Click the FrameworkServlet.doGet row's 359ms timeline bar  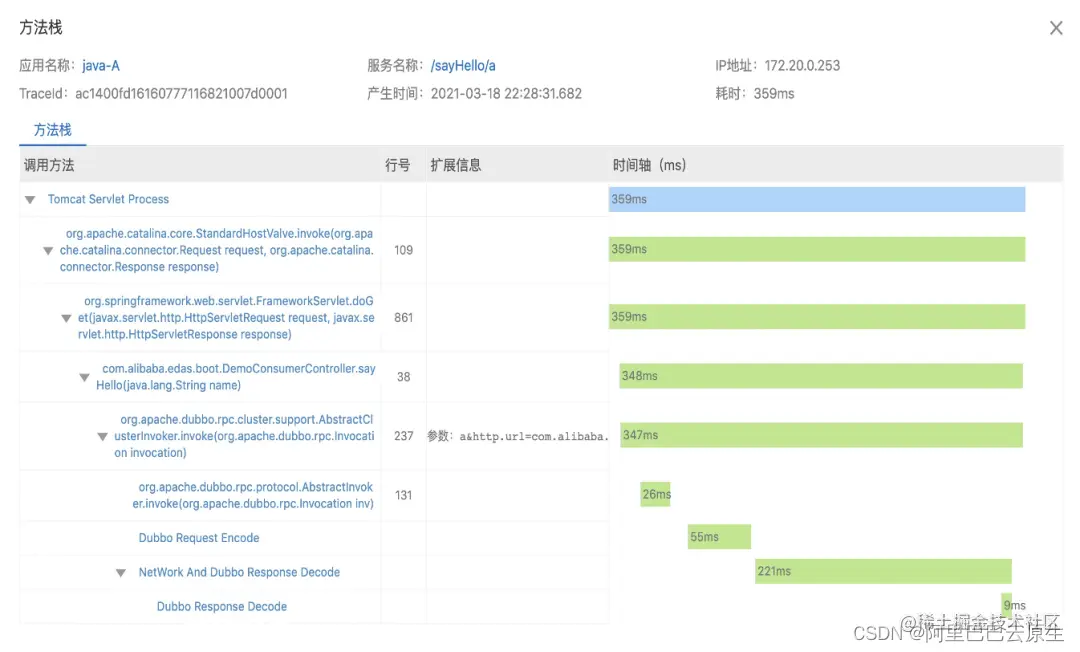click(817, 317)
